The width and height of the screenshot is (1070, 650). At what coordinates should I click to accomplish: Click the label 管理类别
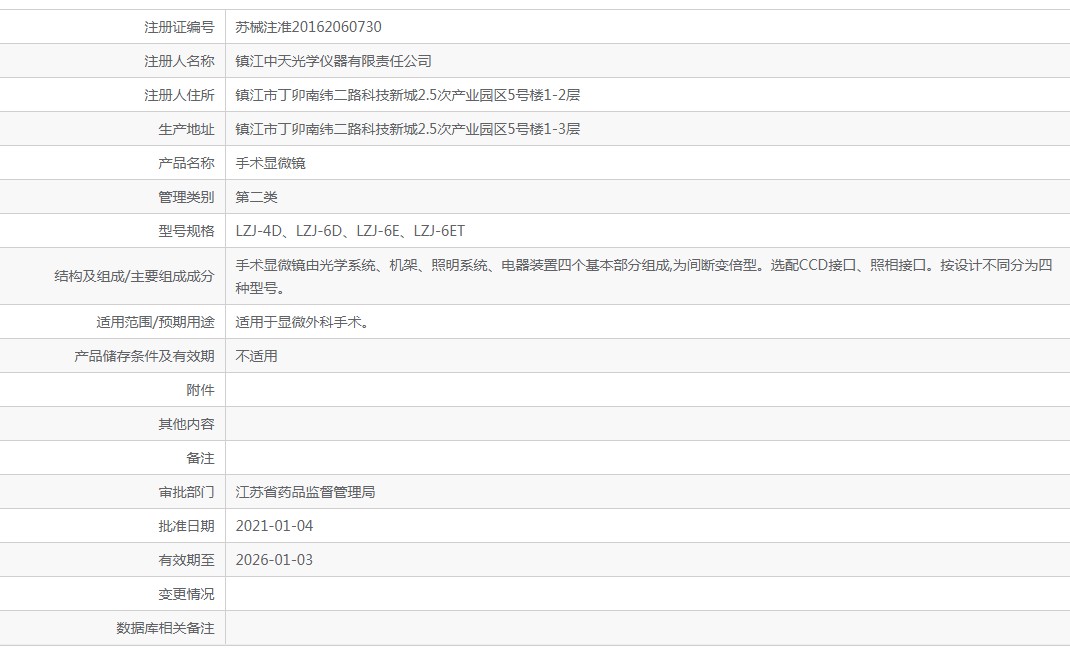[186, 197]
